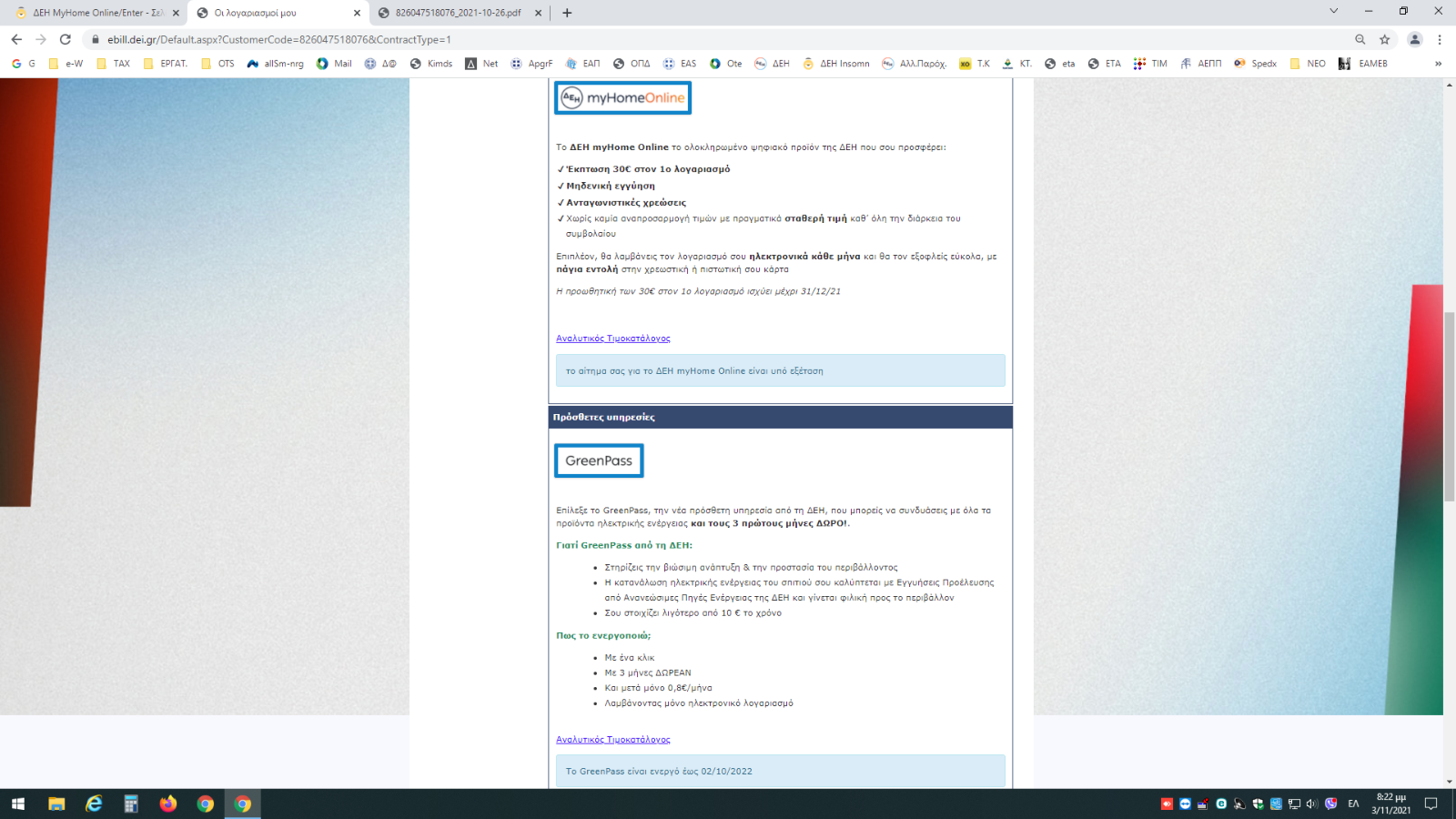Screen dimensions: 1456x819
Task: Click the browser Forward arrow
Action: 41,39
